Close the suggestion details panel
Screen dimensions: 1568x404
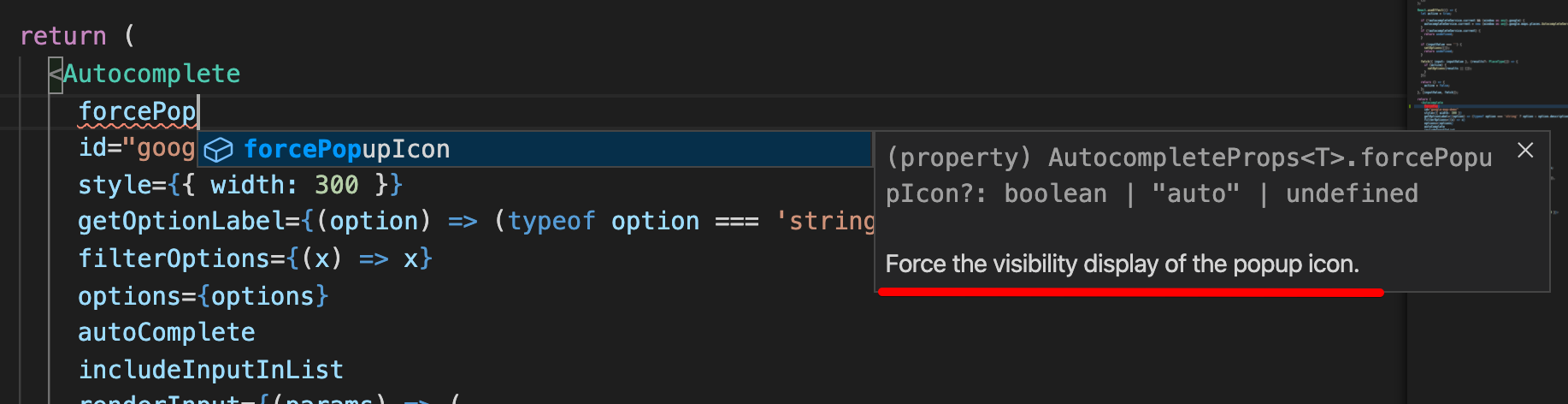coord(1525,151)
